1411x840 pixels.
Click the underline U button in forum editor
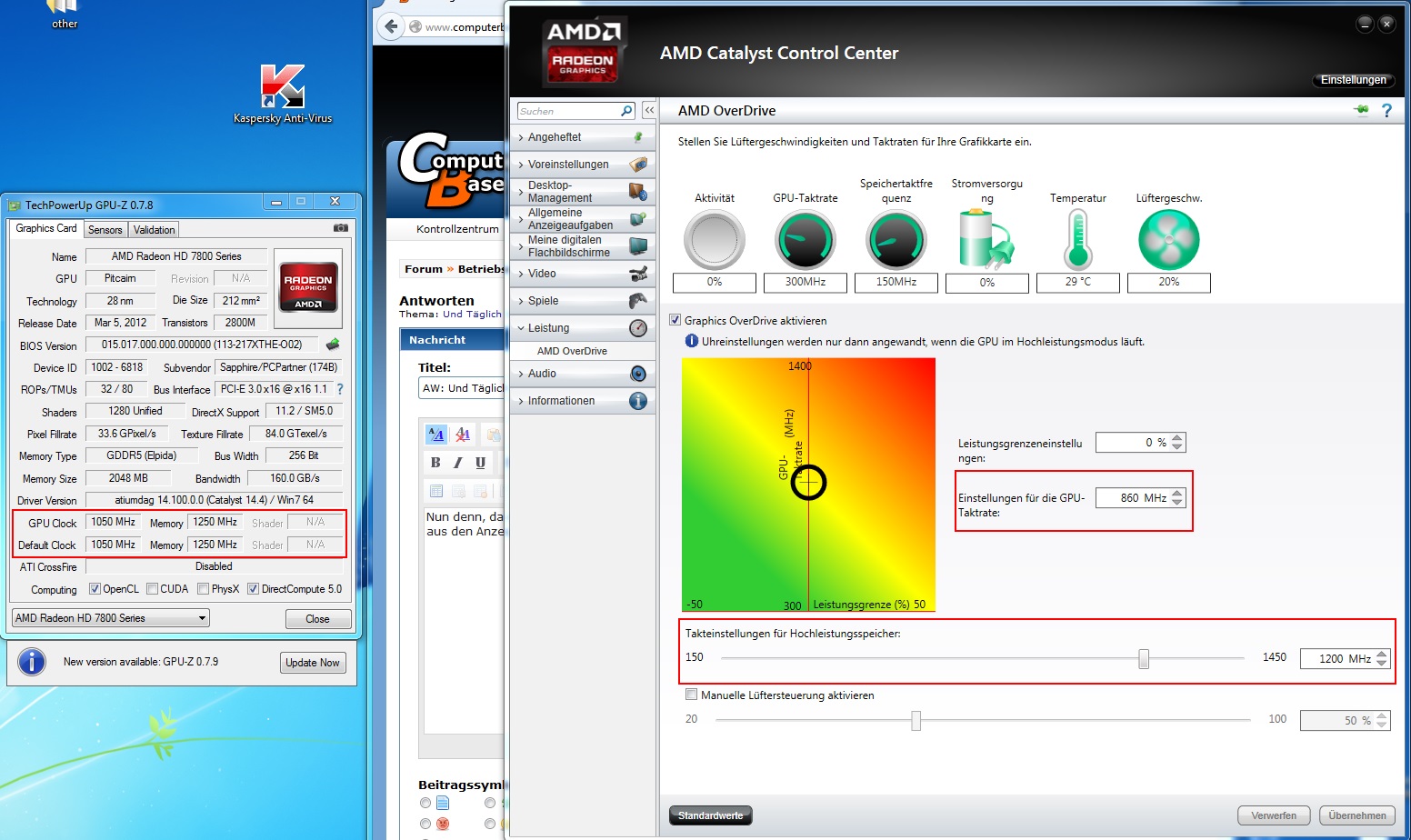pos(480,462)
